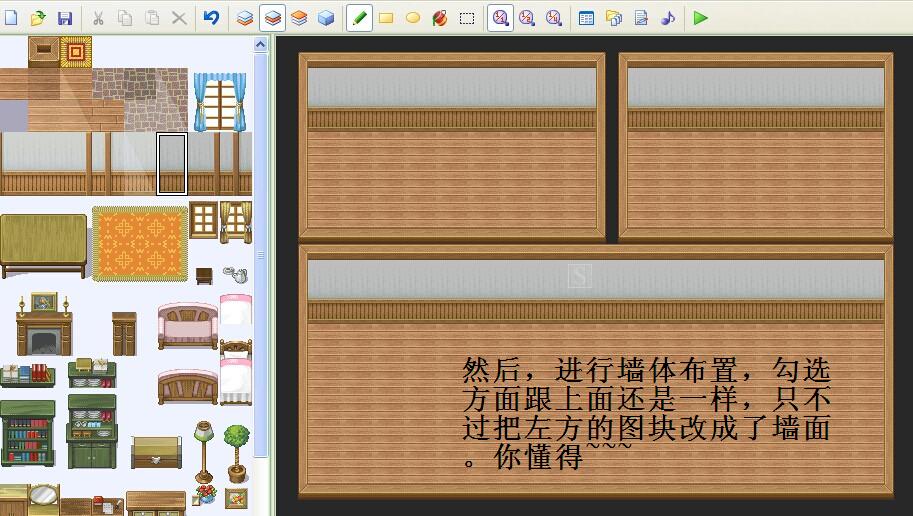Set zoom to 1/4 scale

(554, 18)
